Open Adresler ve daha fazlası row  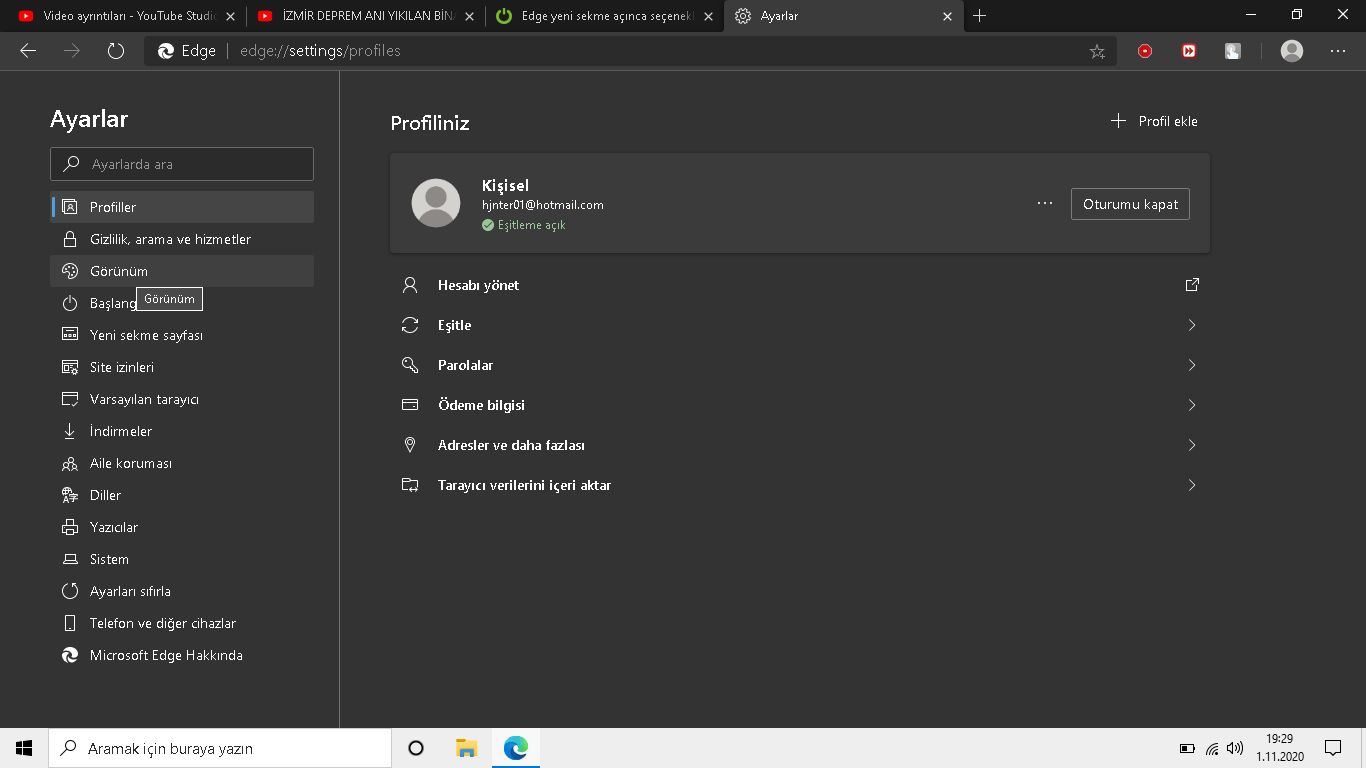pyautogui.click(x=800, y=445)
